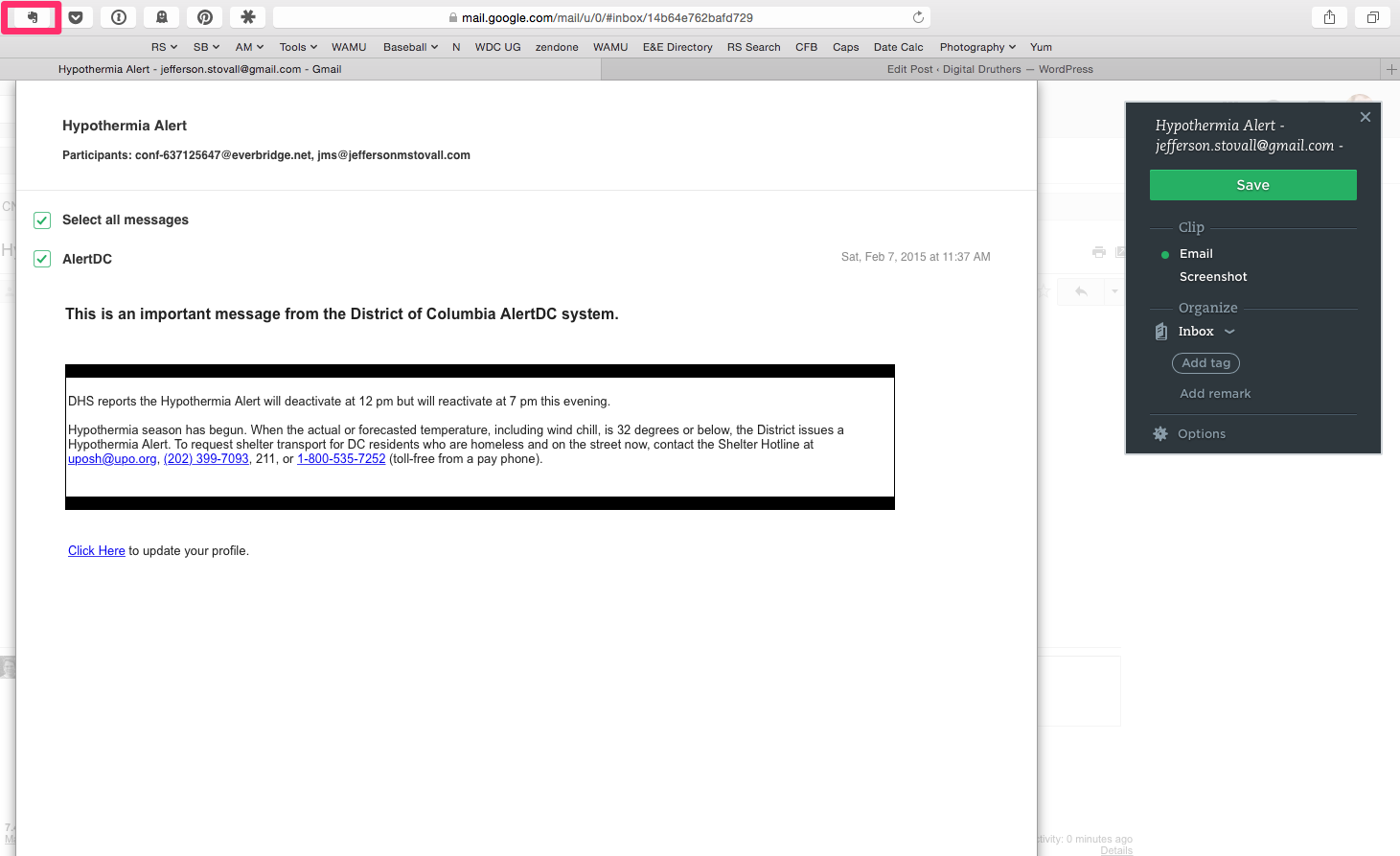Click the clip title text in clipper
The height and width of the screenshot is (856, 1400).
(x=1249, y=135)
